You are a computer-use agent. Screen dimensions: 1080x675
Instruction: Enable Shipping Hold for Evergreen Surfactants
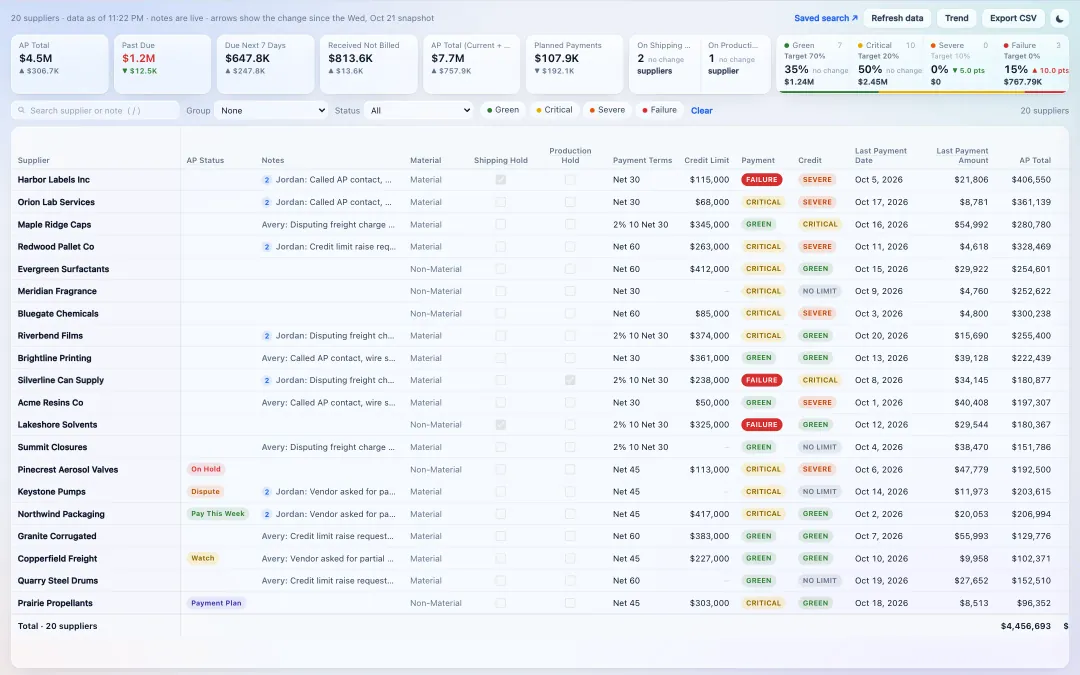501,269
